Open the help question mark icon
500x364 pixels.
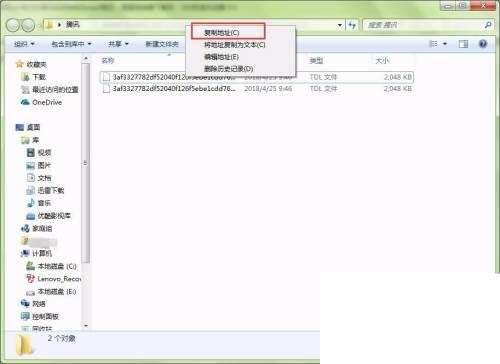(483, 44)
